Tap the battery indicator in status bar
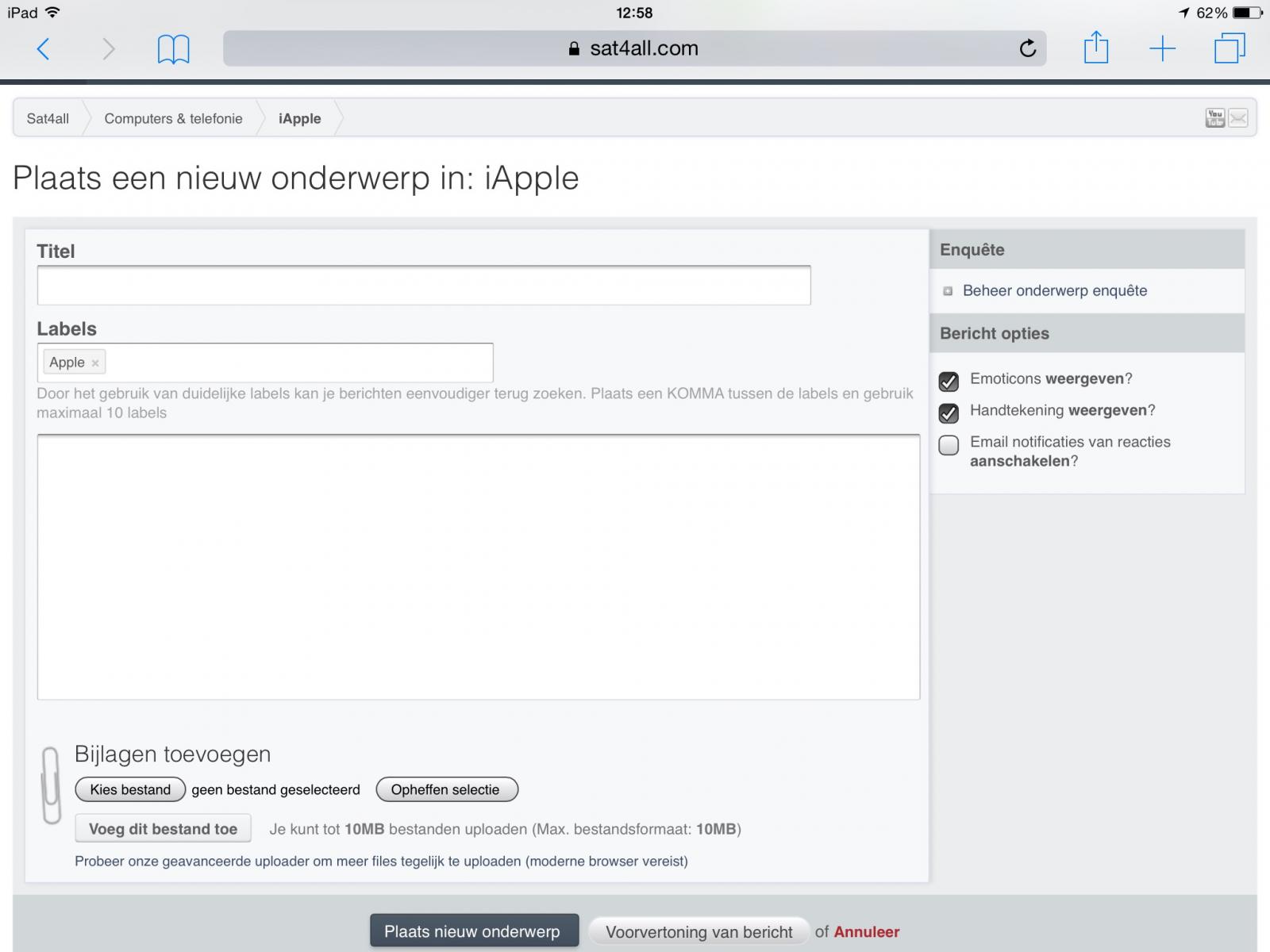Screen dimensions: 1270x952 (x=1246, y=13)
